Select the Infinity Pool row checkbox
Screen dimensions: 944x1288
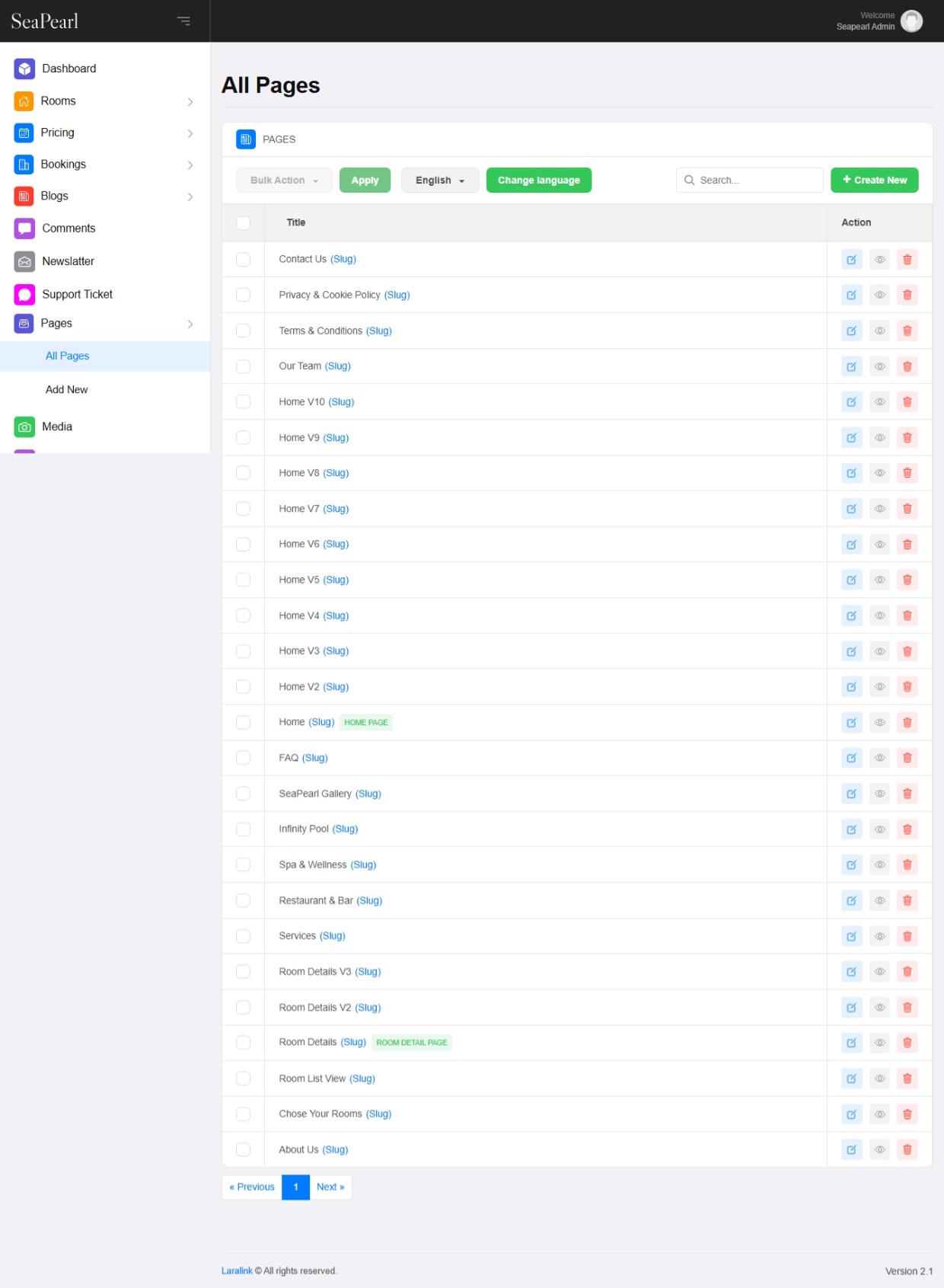tap(243, 829)
